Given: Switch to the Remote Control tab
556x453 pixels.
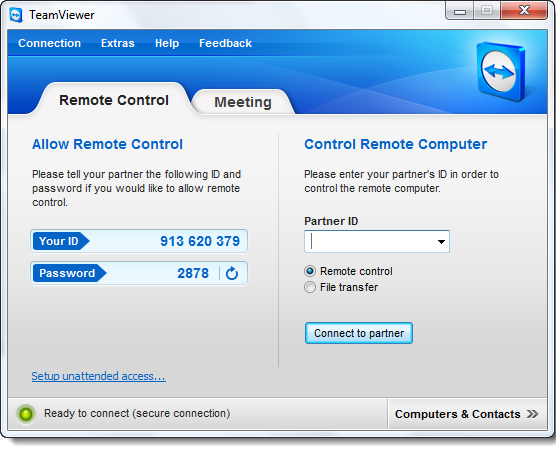Looking at the screenshot, I should 114,100.
